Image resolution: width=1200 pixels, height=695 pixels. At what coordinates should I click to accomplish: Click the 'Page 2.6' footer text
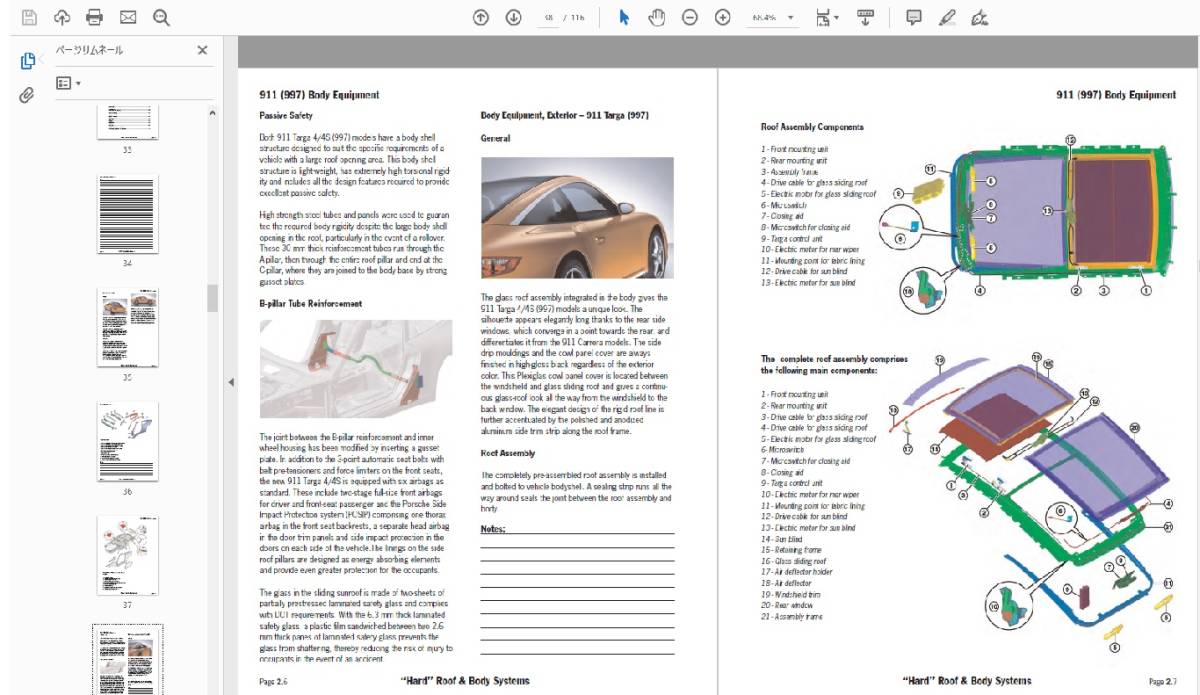pyautogui.click(x=273, y=681)
